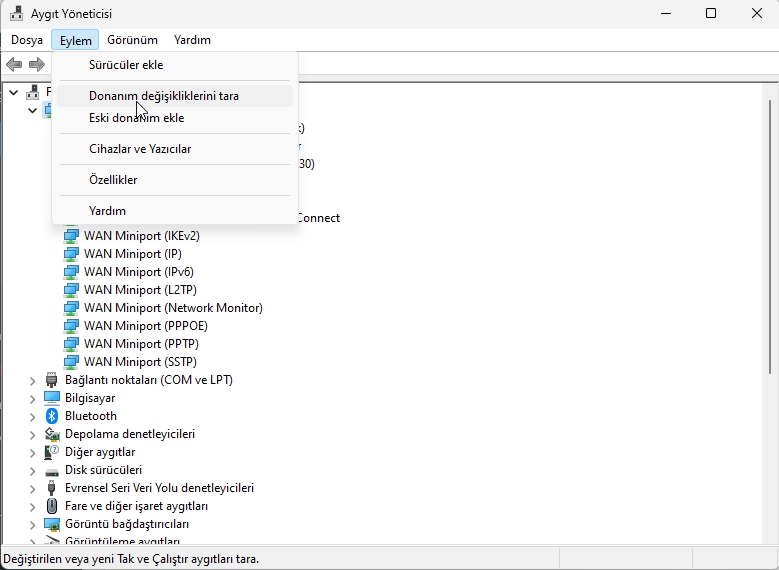Expand the Disk sürücüleri category
The width and height of the screenshot is (779, 570).
32,471
